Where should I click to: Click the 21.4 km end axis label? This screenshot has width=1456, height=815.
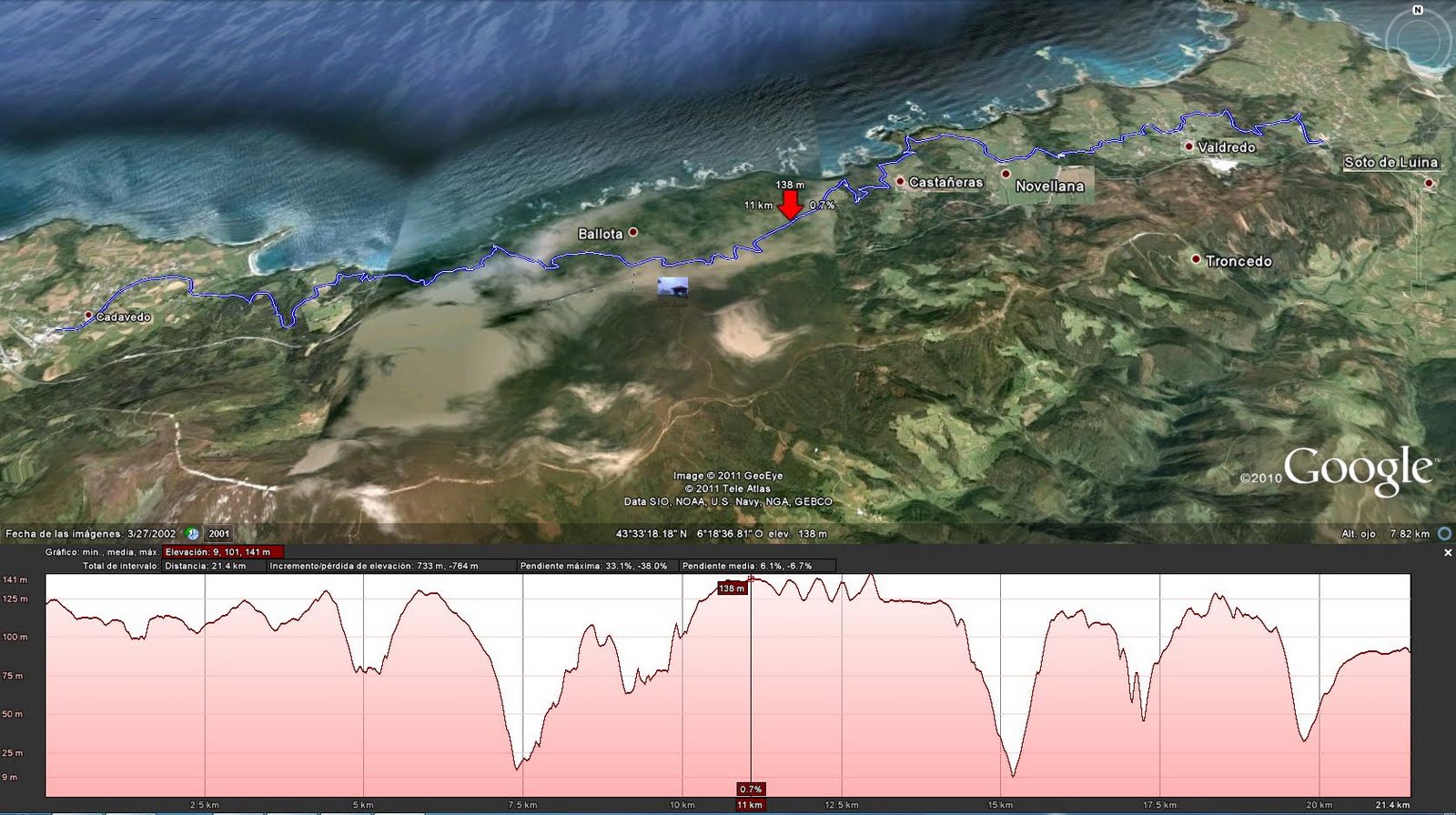1392,805
